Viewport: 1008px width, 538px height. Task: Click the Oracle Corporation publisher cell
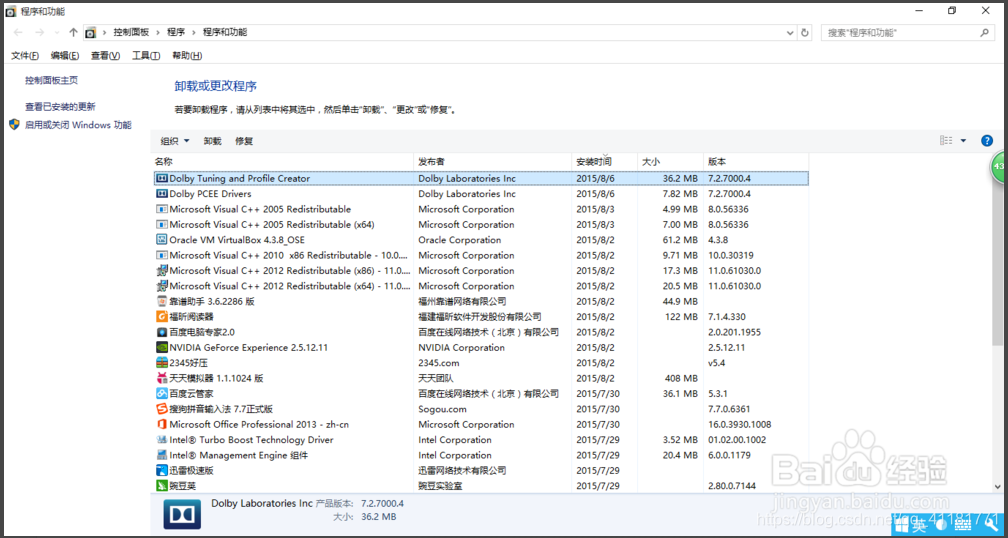[x=460, y=240]
